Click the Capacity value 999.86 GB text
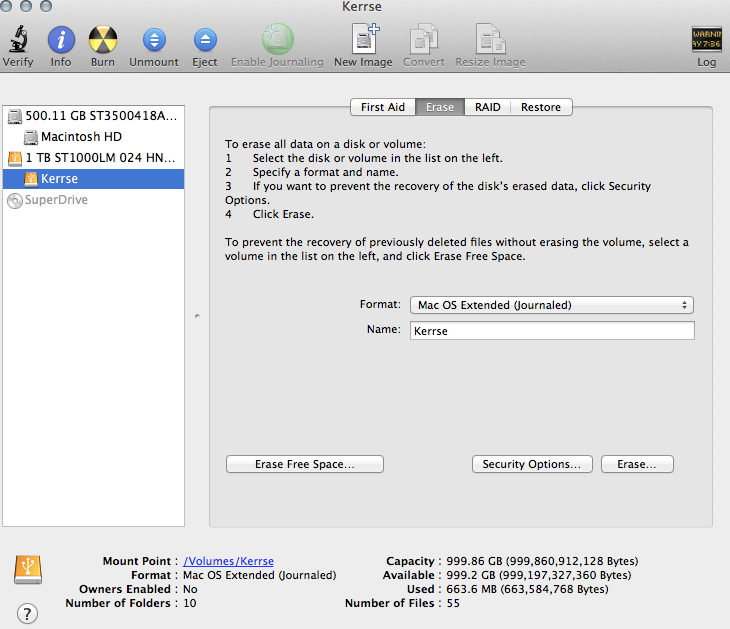 click(542, 561)
